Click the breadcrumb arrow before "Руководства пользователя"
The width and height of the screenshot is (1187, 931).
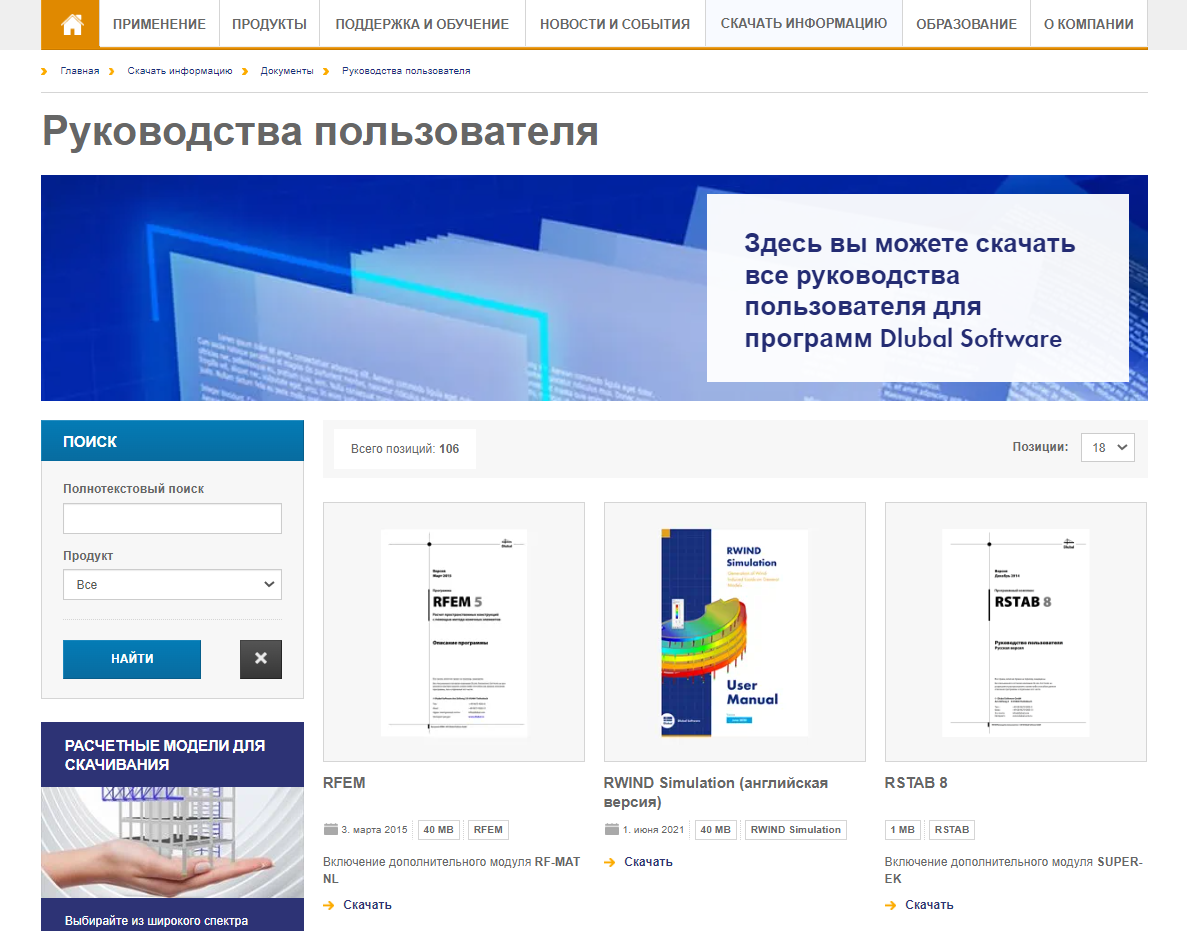[326, 71]
